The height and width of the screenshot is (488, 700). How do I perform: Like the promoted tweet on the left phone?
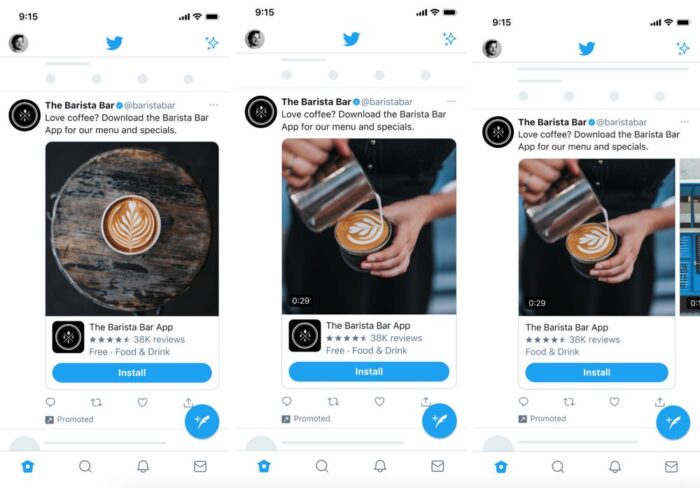[x=142, y=402]
